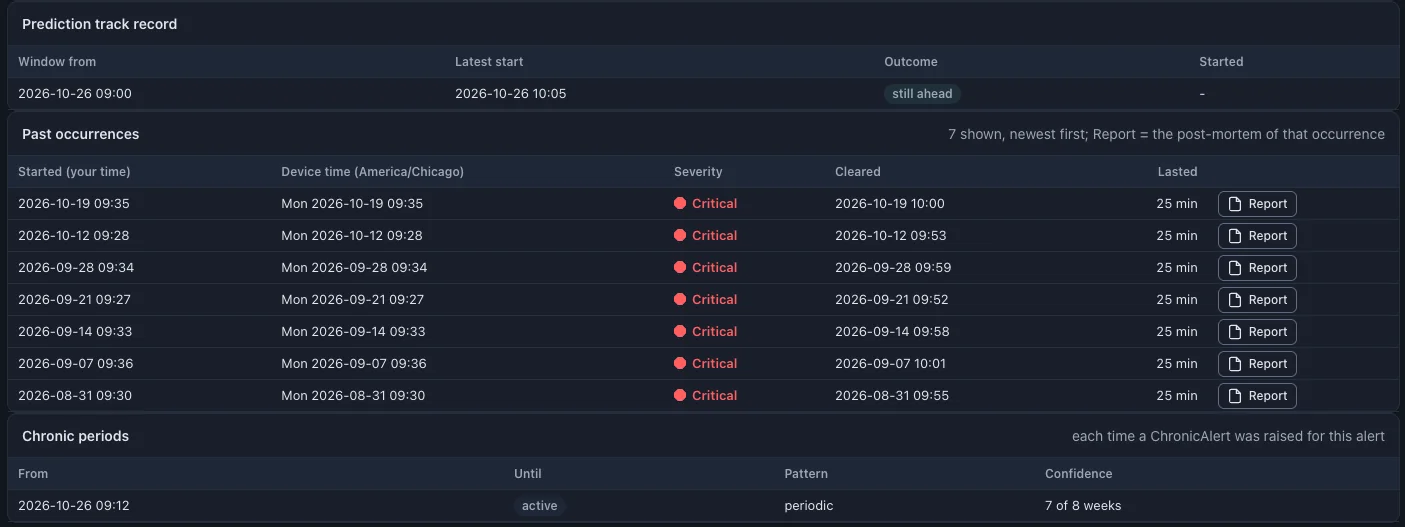Click the 'Started (your time)' column header

pos(74,172)
